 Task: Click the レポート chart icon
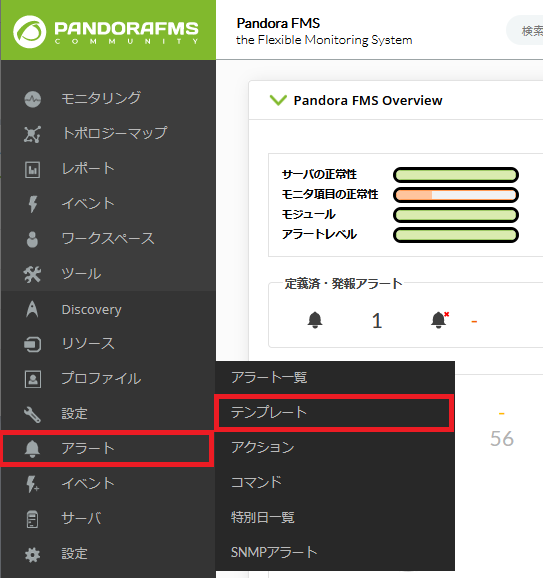(32, 170)
